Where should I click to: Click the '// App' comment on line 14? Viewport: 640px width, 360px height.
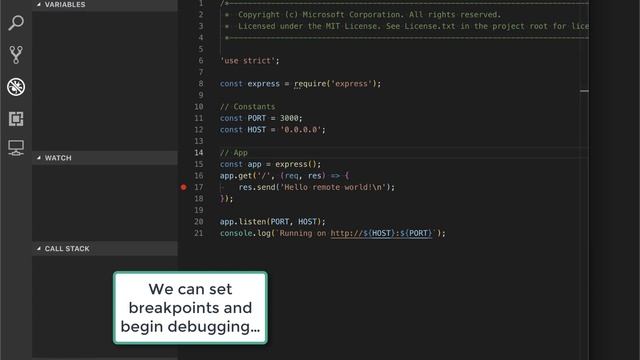coord(234,153)
